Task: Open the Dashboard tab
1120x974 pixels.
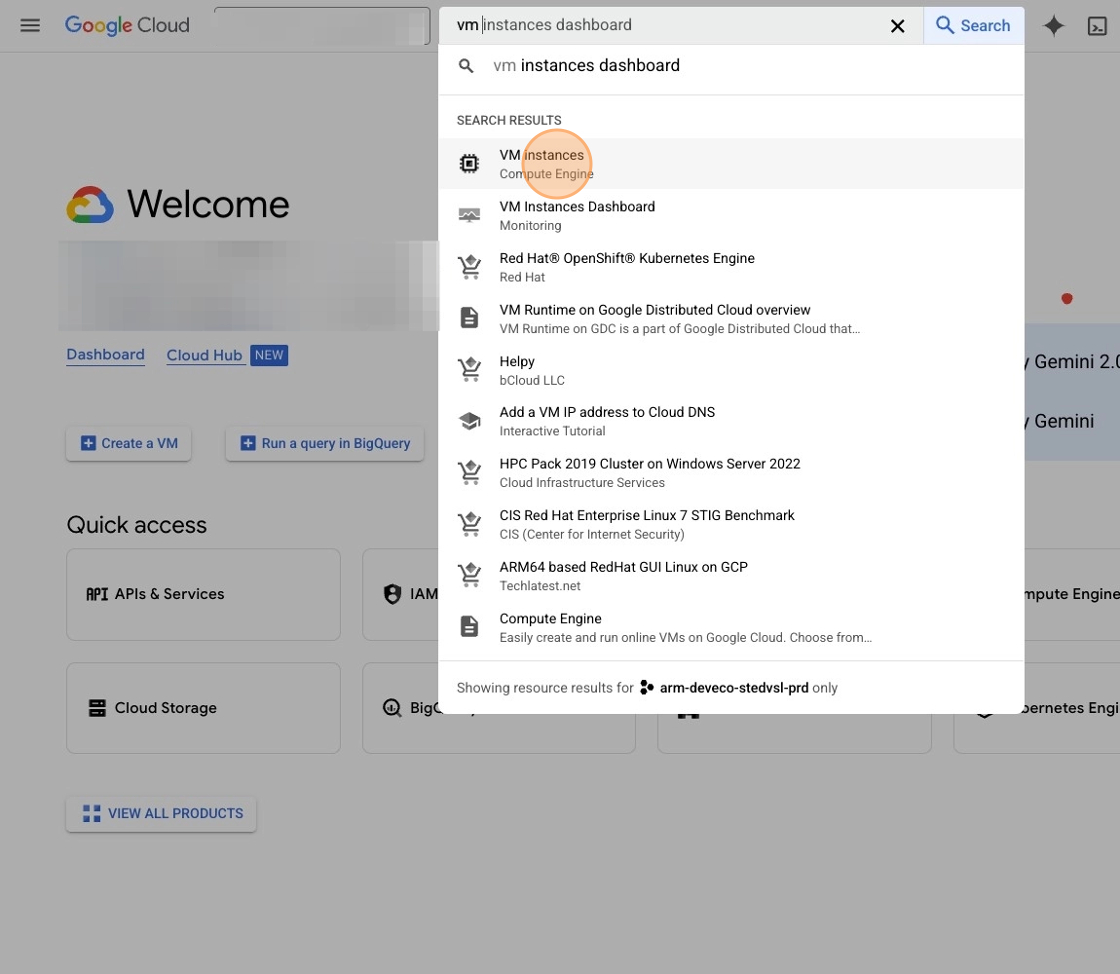Action: [x=106, y=355]
